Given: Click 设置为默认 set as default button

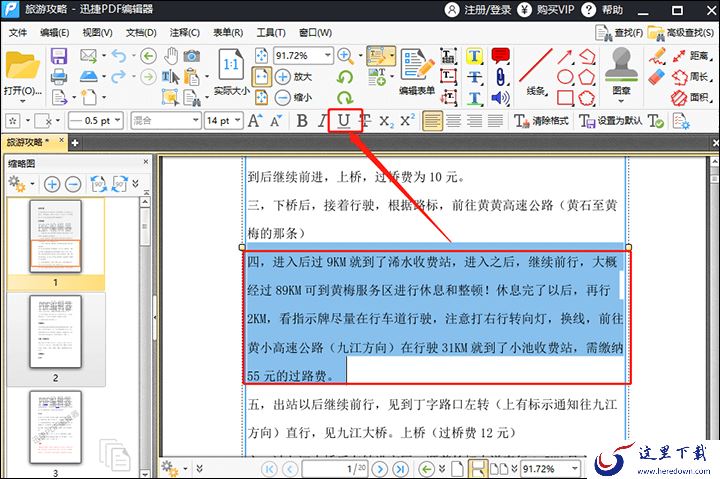Looking at the screenshot, I should [x=611, y=121].
